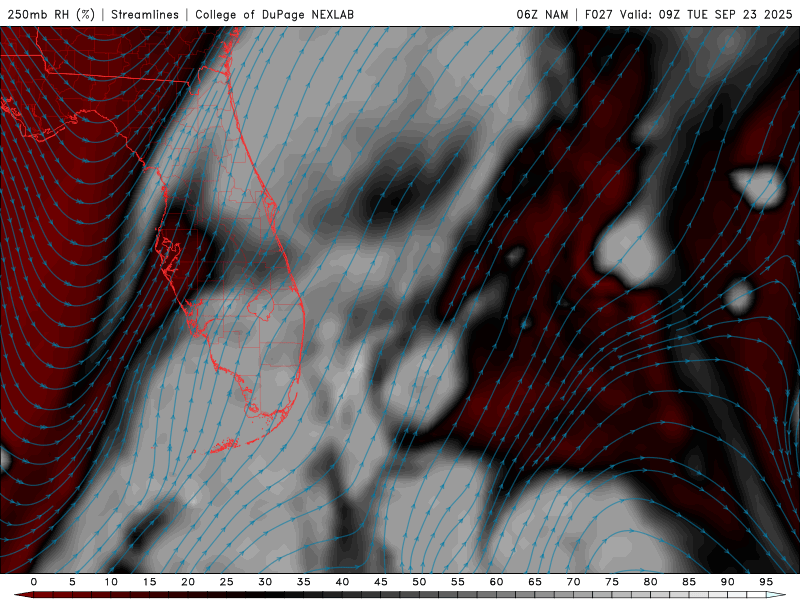The image size is (800, 600).
Task: Click the colorbar label "75"
Action: tap(612, 582)
